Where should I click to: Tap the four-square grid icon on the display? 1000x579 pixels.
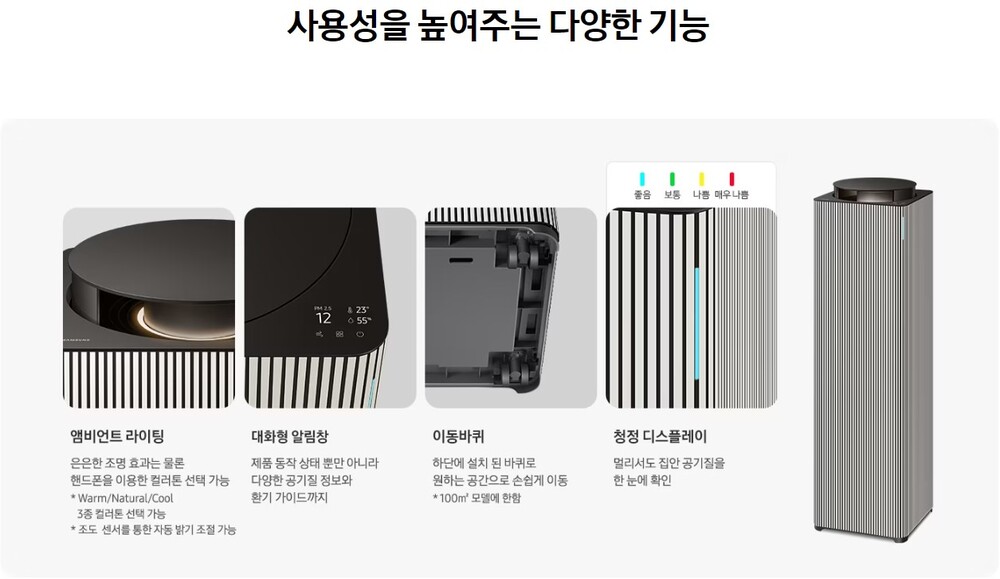point(339,334)
